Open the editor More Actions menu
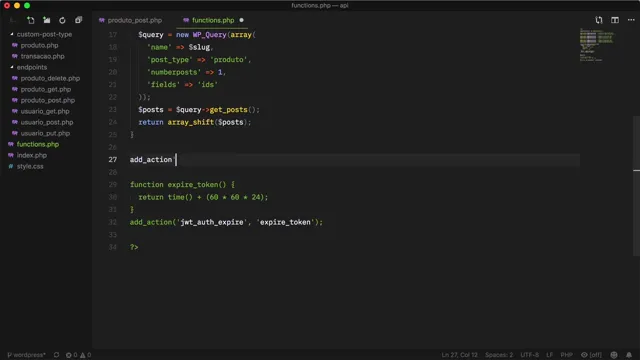The width and height of the screenshot is (640, 360). coord(631,20)
